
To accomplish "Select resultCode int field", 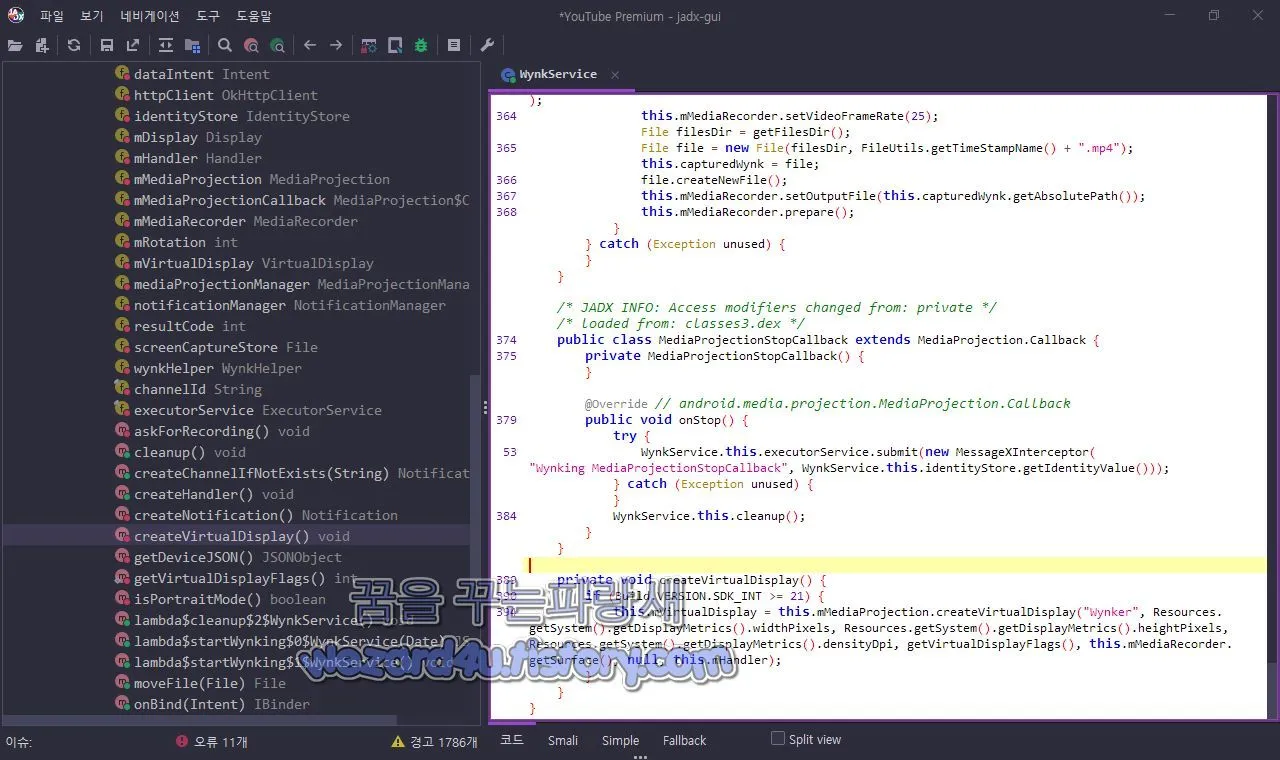I will pyautogui.click(x=180, y=326).
